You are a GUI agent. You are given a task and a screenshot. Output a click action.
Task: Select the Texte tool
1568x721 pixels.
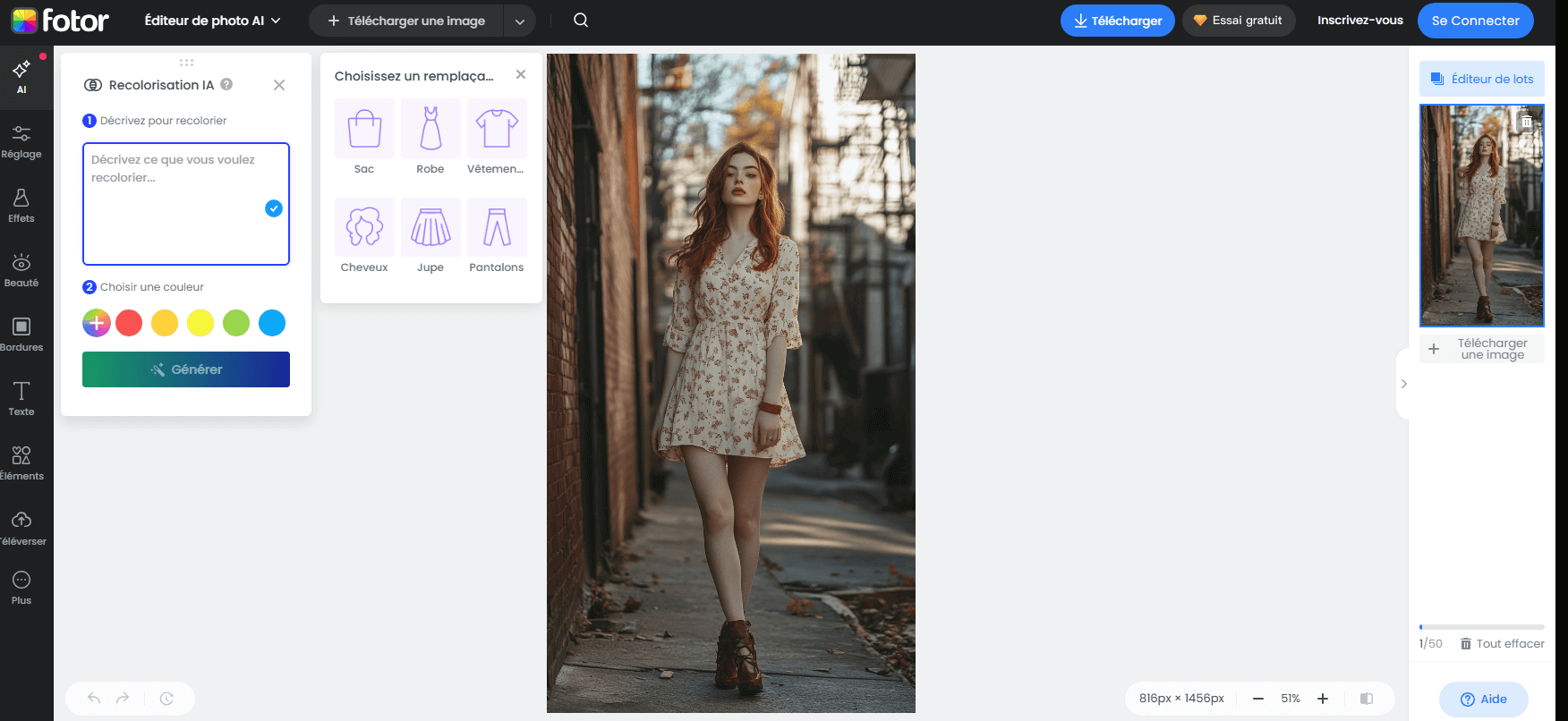[21, 399]
